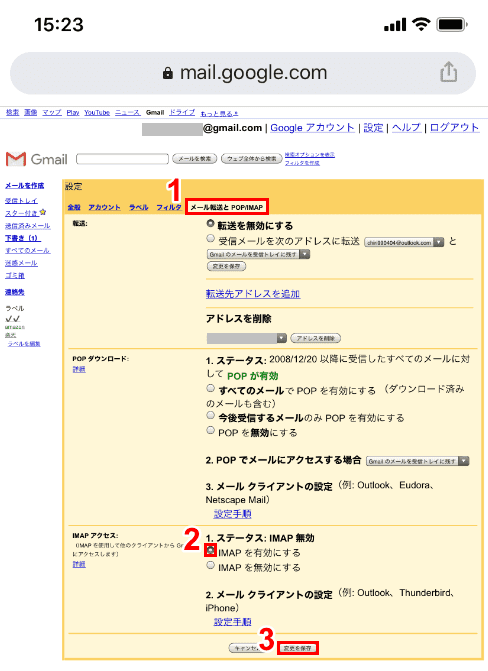Select メール転送と POP/IMAP tab
The image size is (488, 671).
click(x=227, y=207)
